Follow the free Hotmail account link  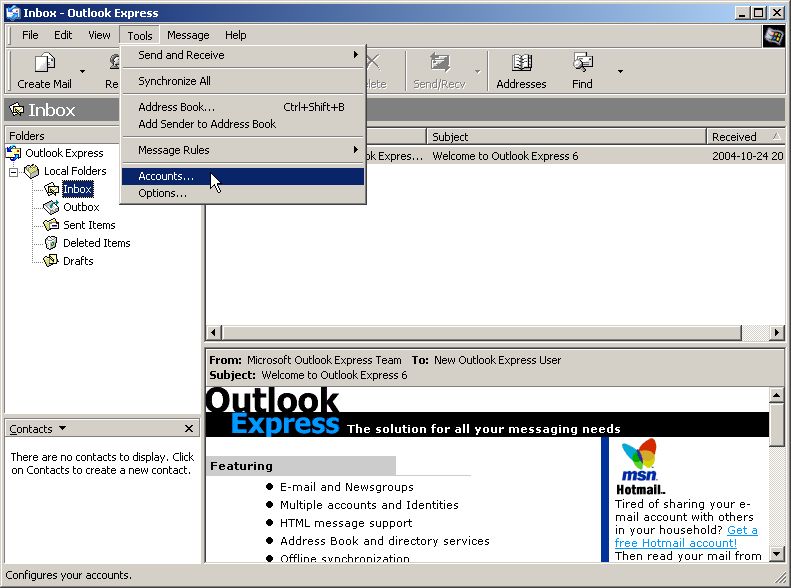coord(686,537)
